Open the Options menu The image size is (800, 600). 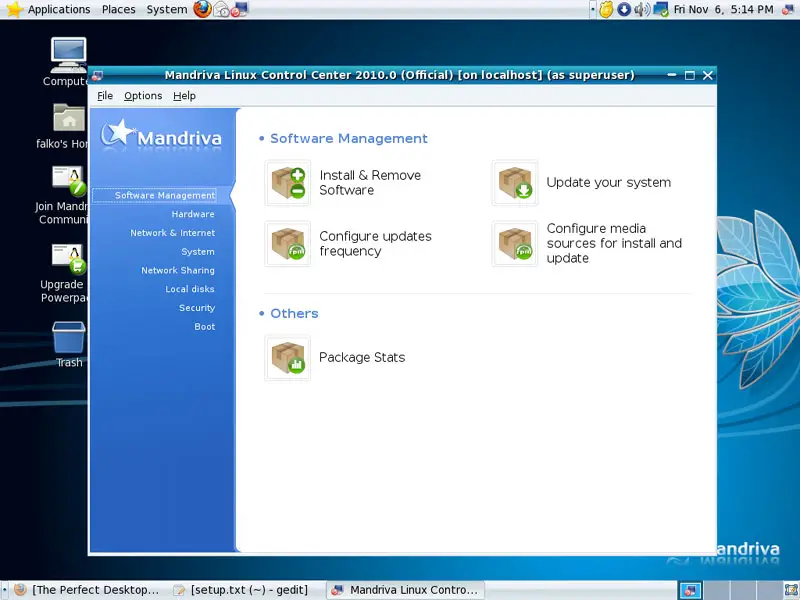(143, 96)
